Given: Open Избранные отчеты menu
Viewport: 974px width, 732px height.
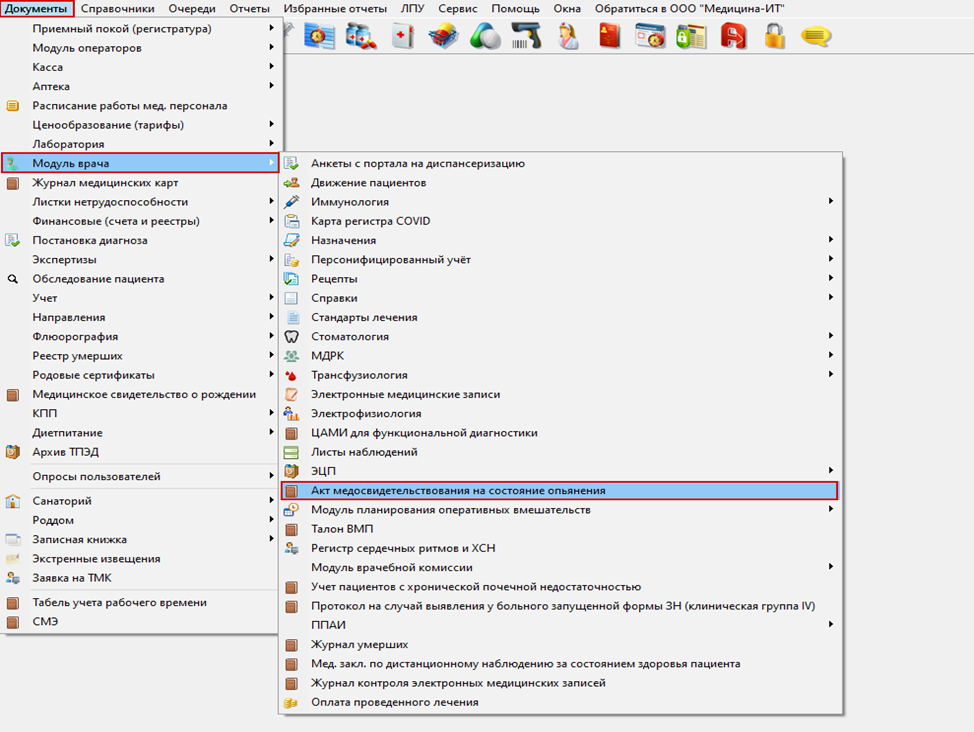Looking at the screenshot, I should click(x=335, y=9).
